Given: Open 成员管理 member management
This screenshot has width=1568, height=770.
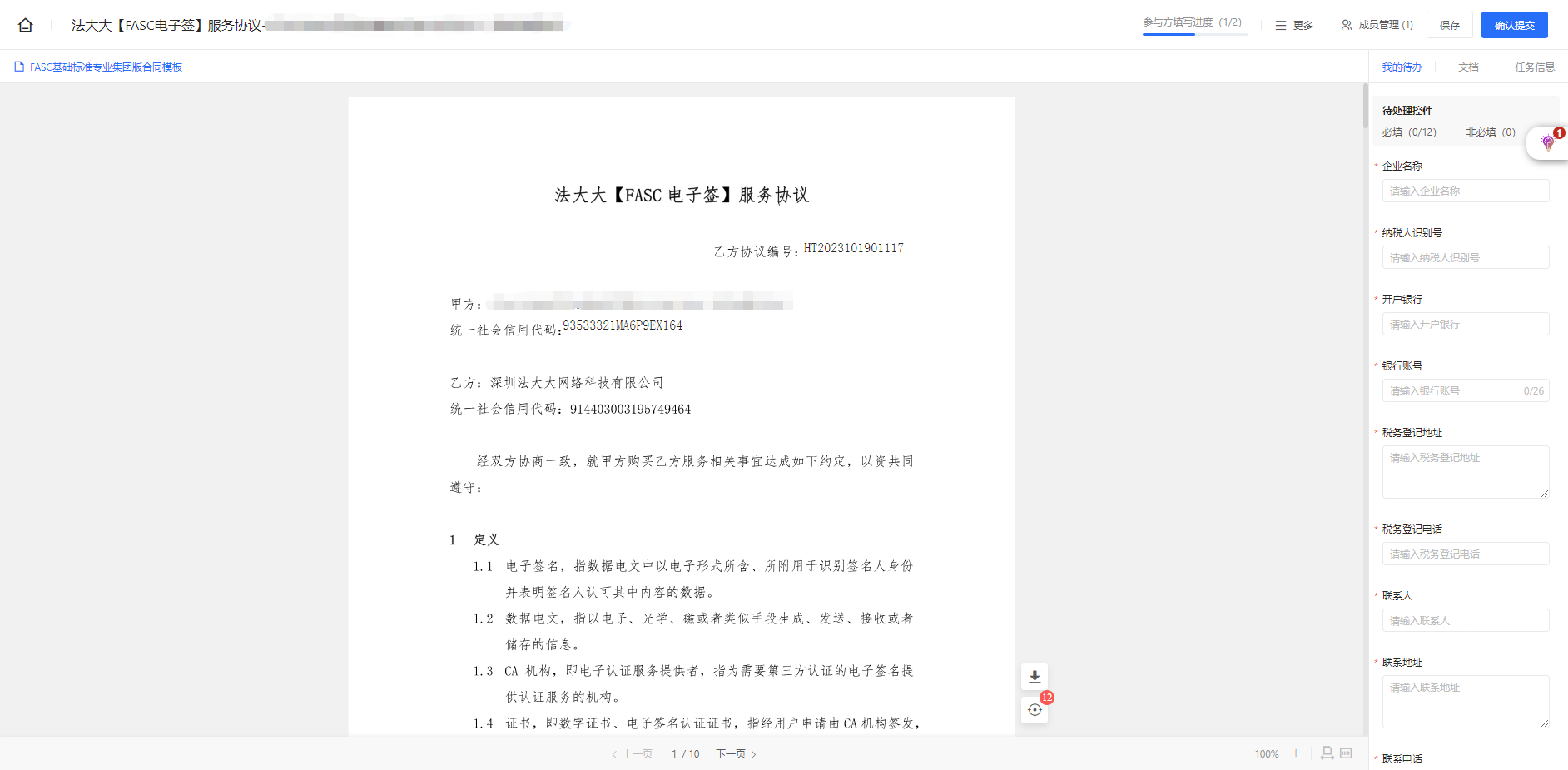Looking at the screenshot, I should tap(1377, 25).
